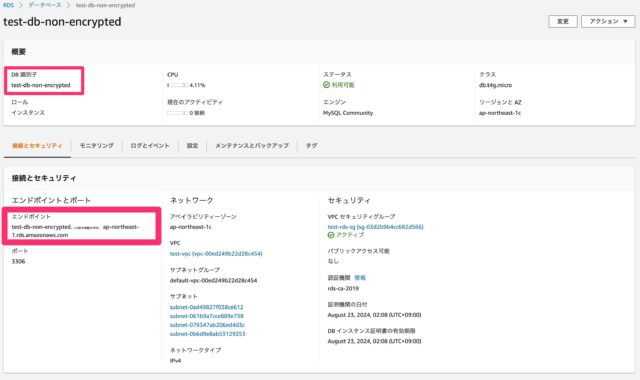
Task: Click the CPU usage progress bar
Action: pos(177,85)
